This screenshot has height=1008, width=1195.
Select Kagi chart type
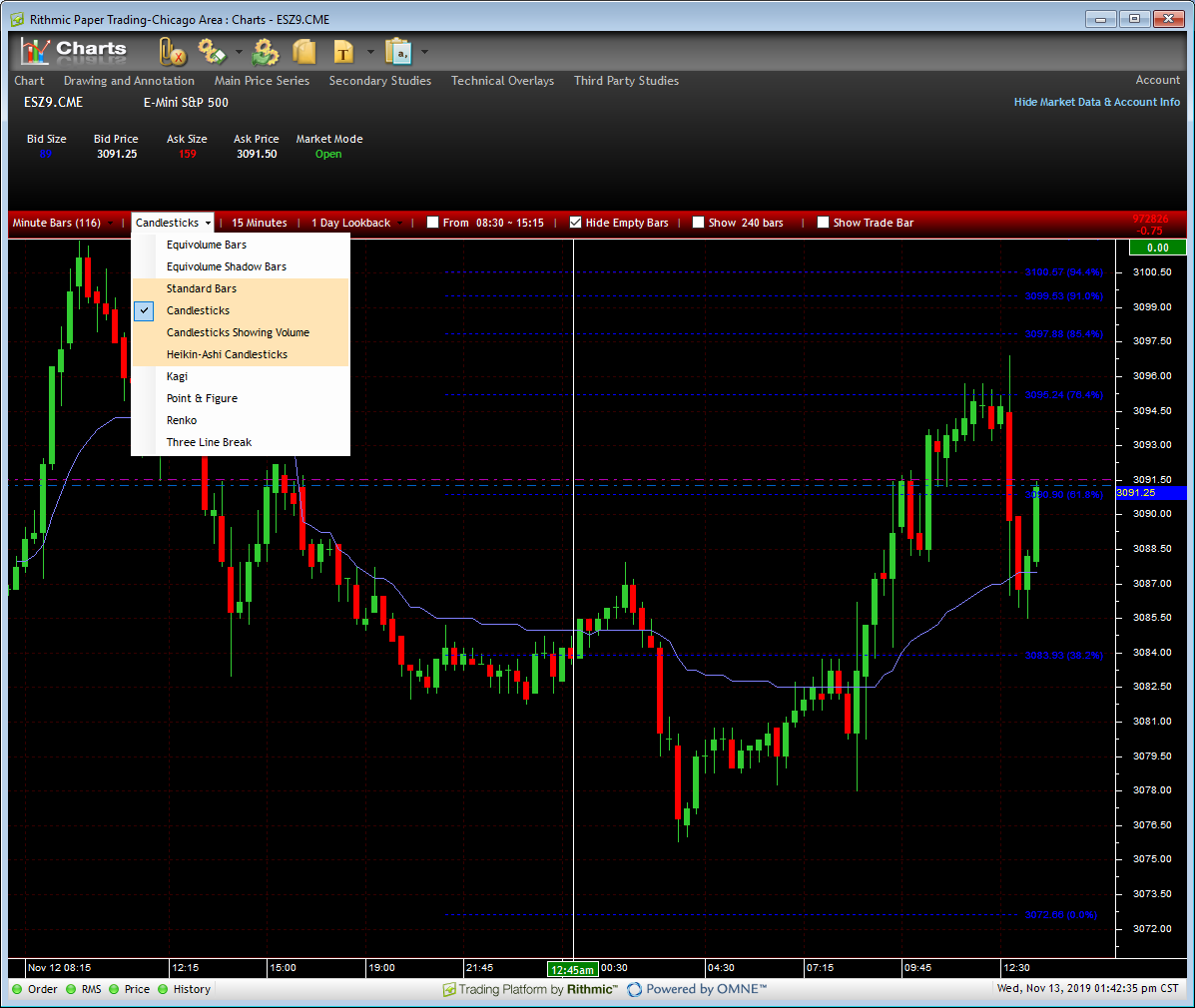(241, 376)
